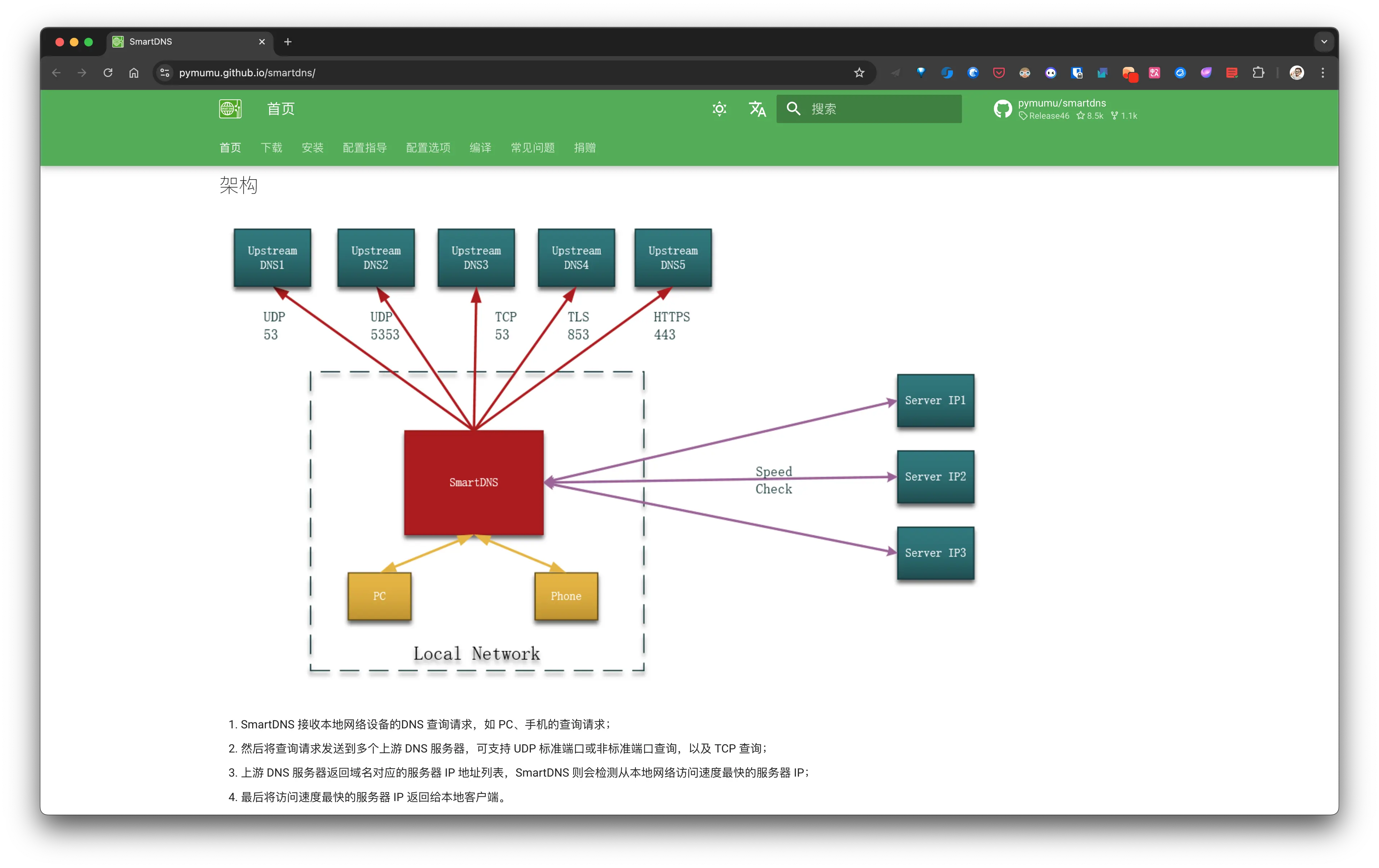1379x868 pixels.
Task: Open a new browser tab
Action: tap(288, 42)
